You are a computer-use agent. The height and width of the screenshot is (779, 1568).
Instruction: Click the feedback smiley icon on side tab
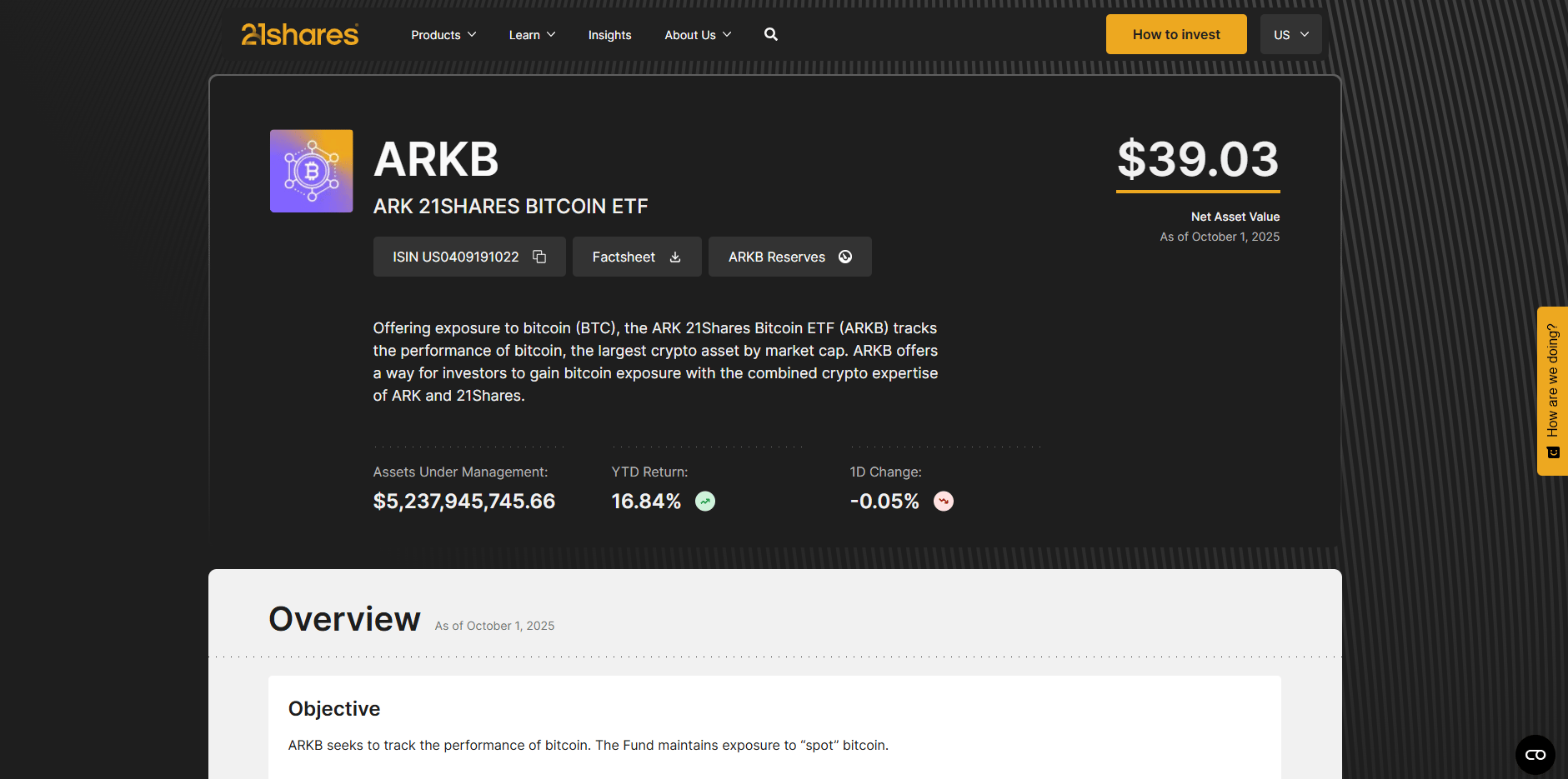(x=1553, y=452)
